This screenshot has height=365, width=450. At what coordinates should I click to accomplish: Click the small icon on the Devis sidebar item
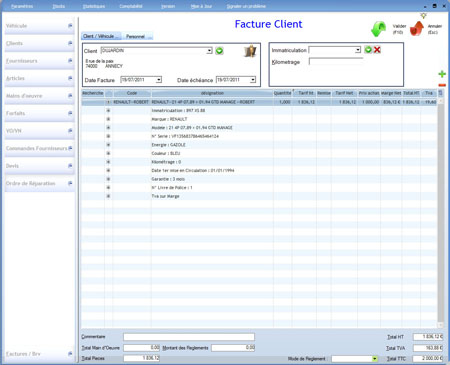[x=70, y=166]
